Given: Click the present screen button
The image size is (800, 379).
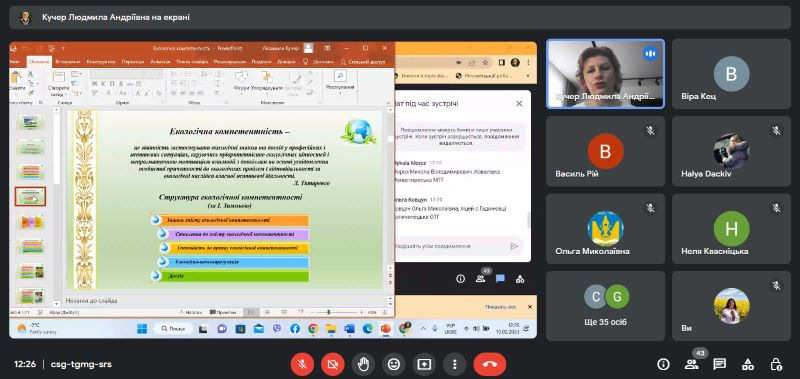Looking at the screenshot, I should tap(424, 364).
